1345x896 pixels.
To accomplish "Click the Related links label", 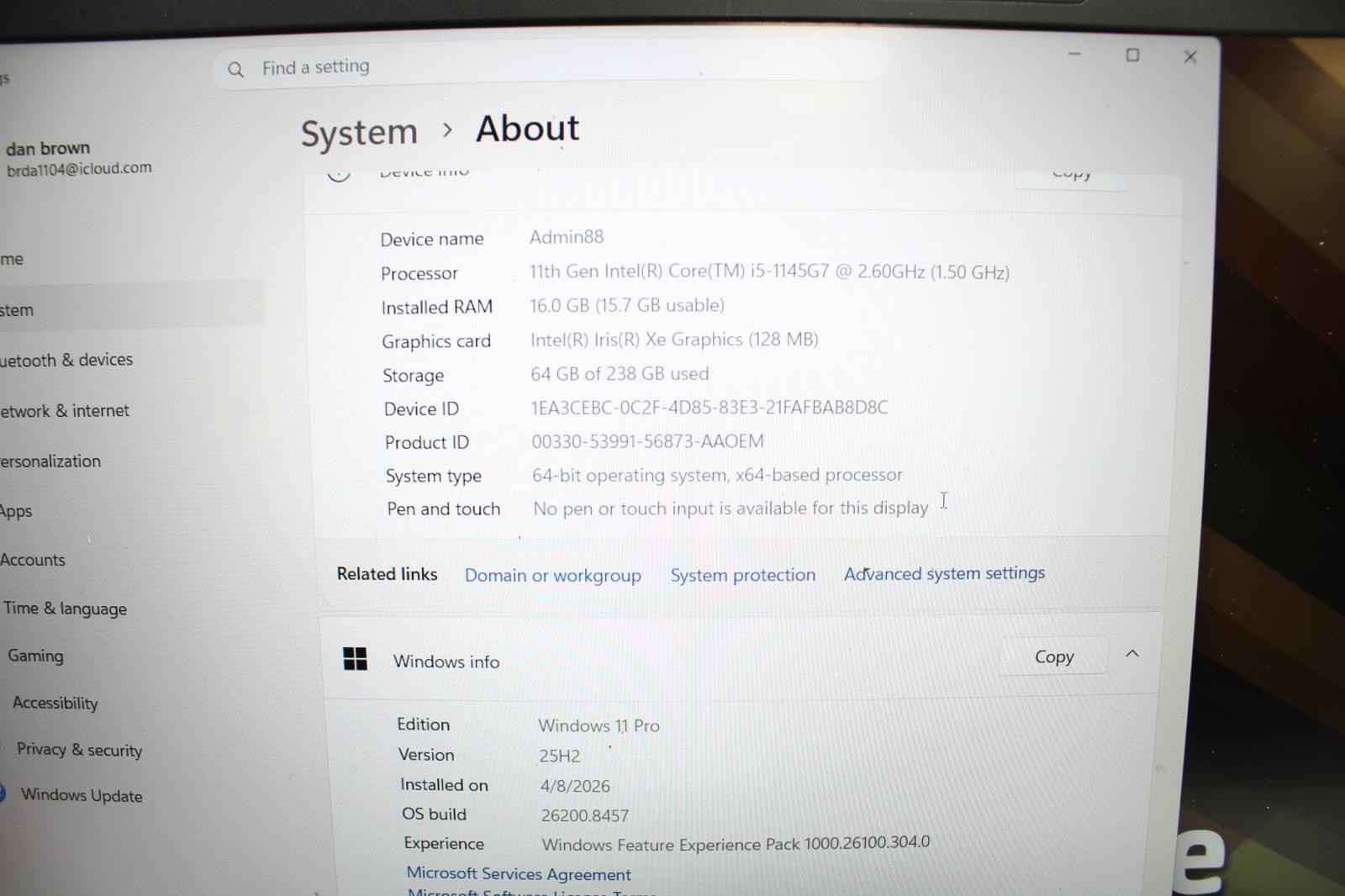I will tap(387, 574).
